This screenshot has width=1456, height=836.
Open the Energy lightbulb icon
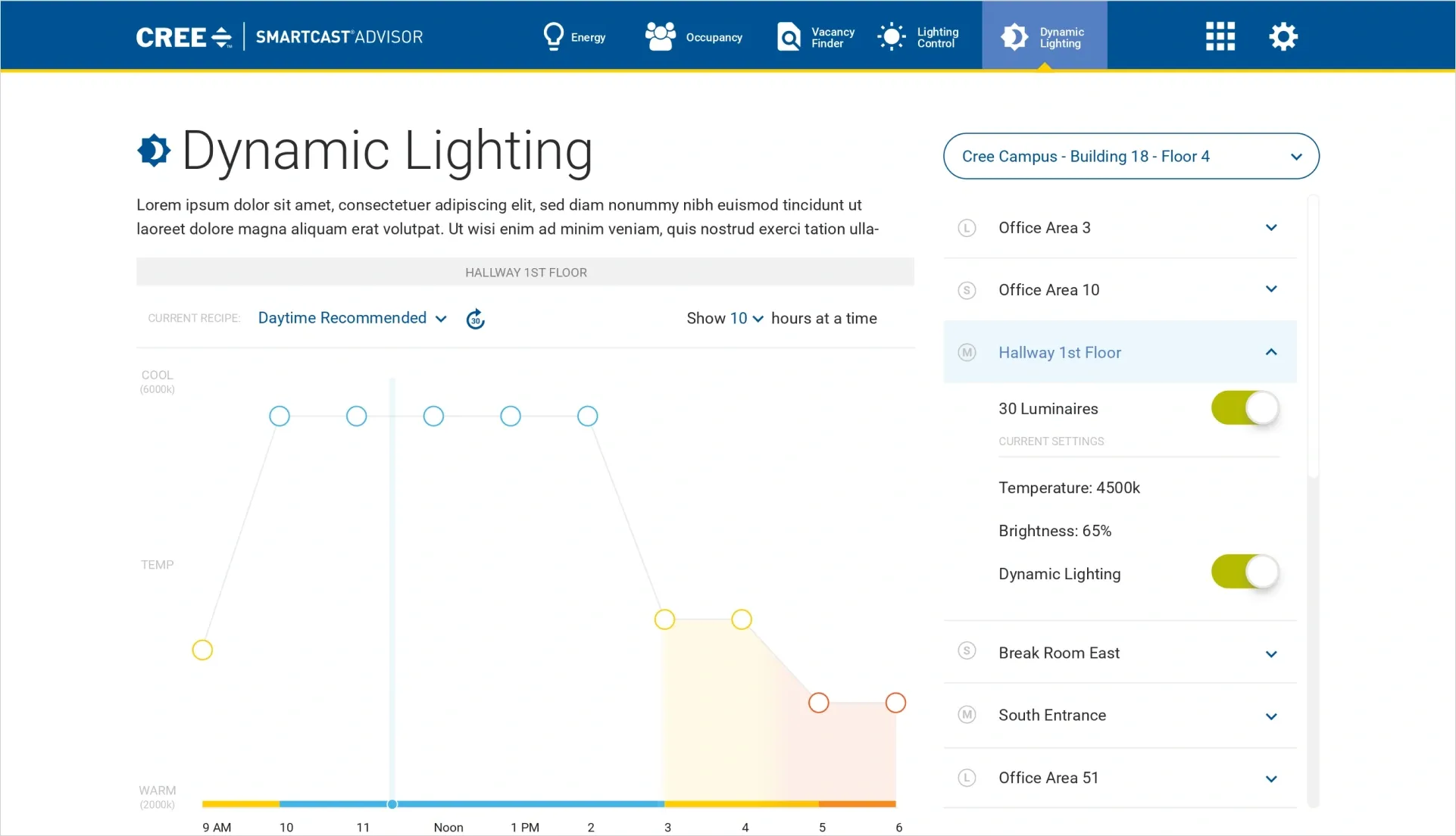[x=554, y=36]
